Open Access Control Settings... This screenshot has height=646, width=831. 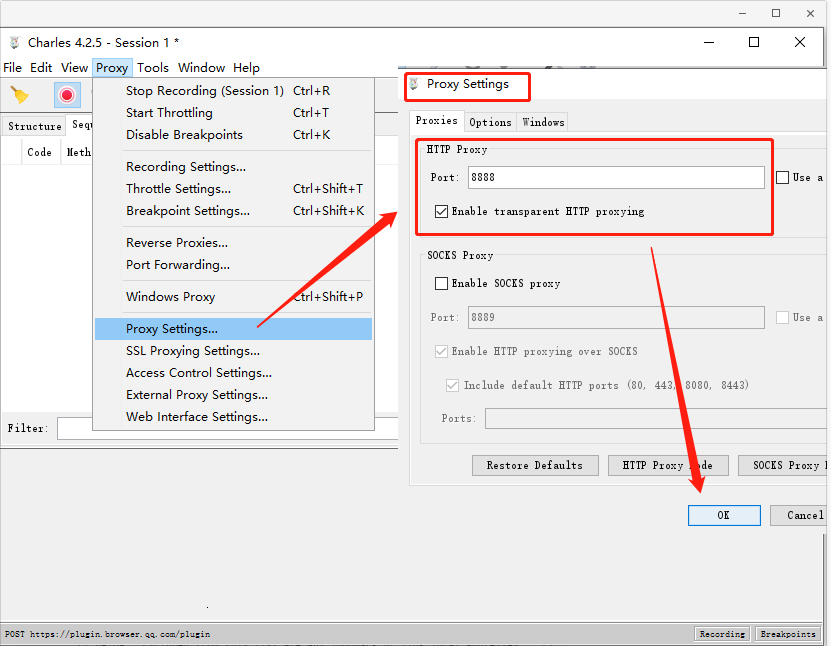233,373
